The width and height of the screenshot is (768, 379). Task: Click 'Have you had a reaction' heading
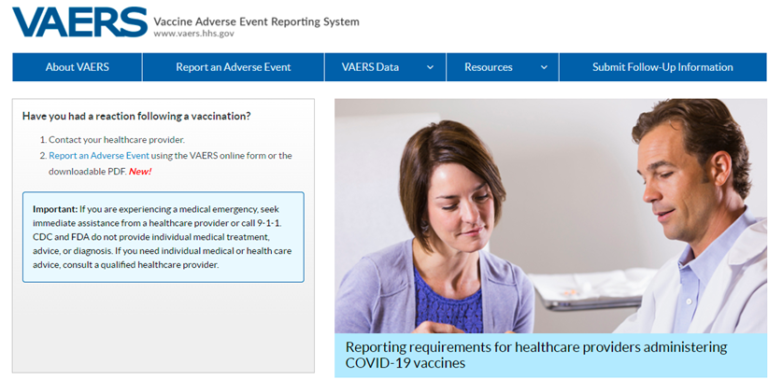[x=137, y=117]
